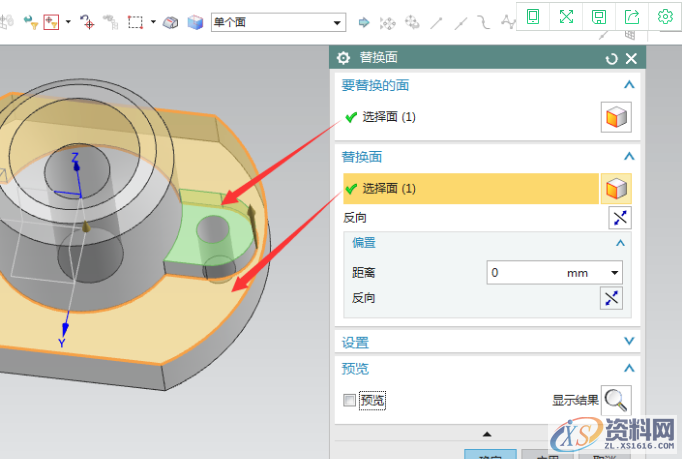Click the first diagonal line snap icon
Screen dimensions: 682x459
(436, 23)
